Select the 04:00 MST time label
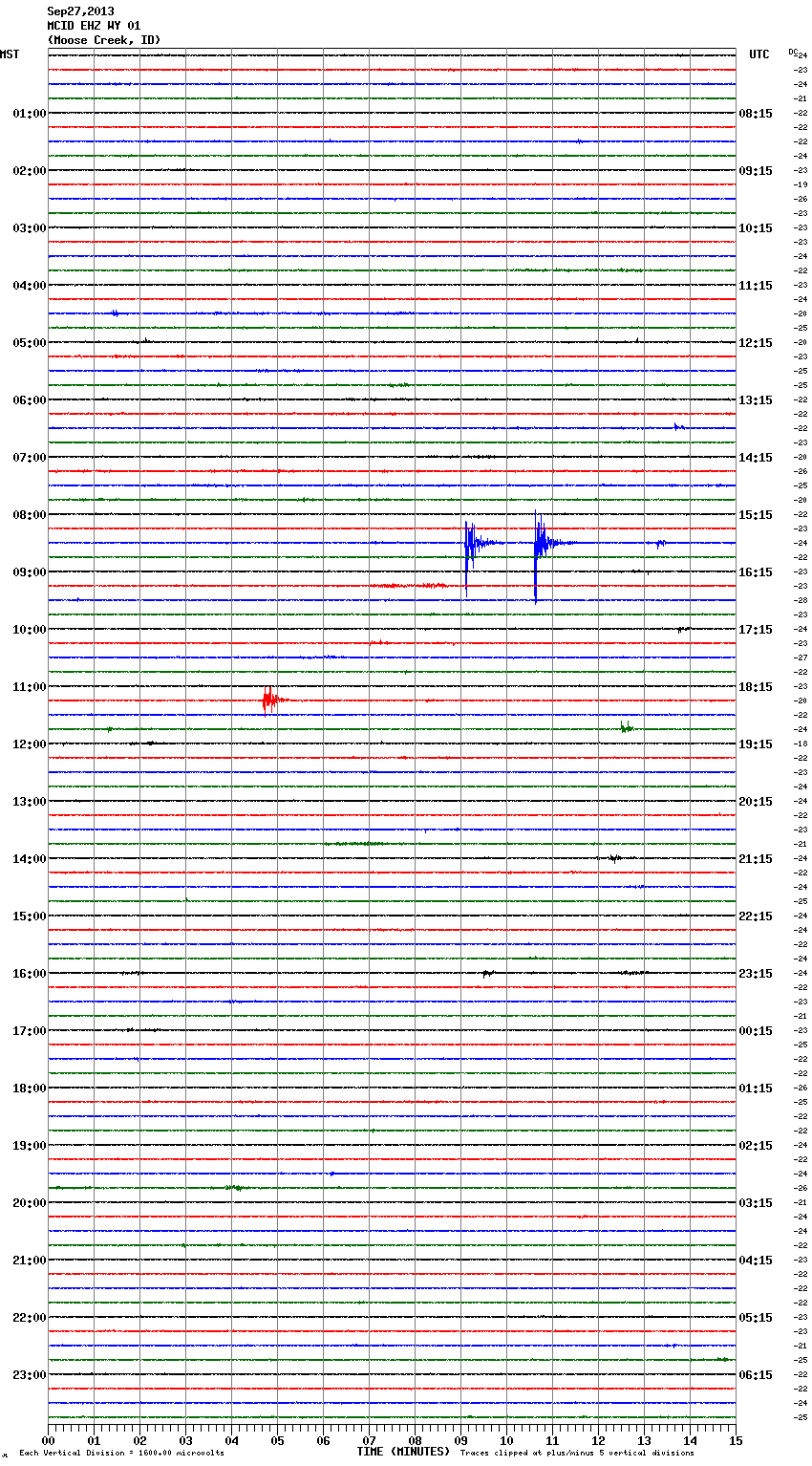The height and width of the screenshot is (1466, 812). tap(30, 286)
